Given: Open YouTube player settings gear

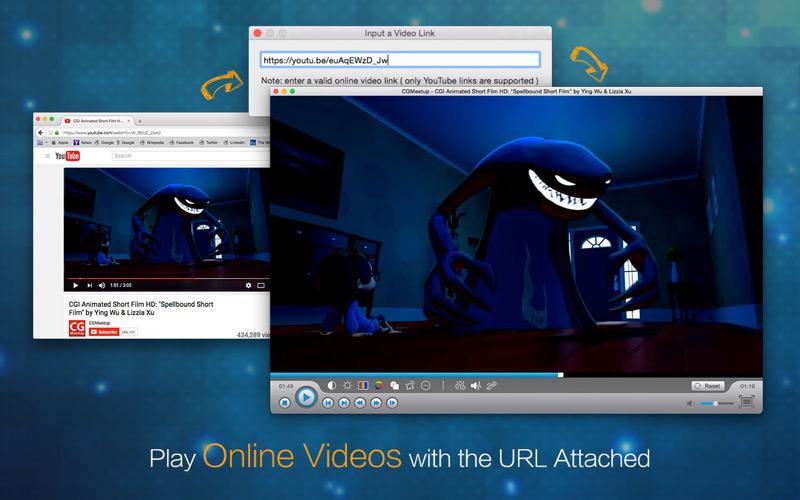Looking at the screenshot, I should (248, 285).
